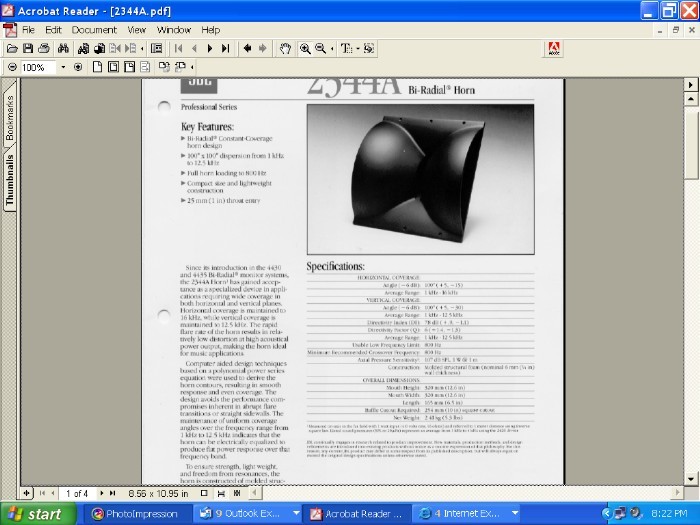Advance to the next page via the main toolbar
This screenshot has height=525, width=700.
click(x=210, y=49)
